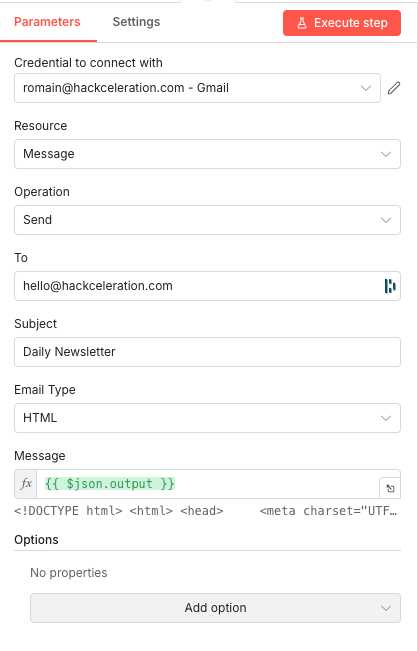
Task: Click the flask icon on Execute step
Action: click(302, 23)
